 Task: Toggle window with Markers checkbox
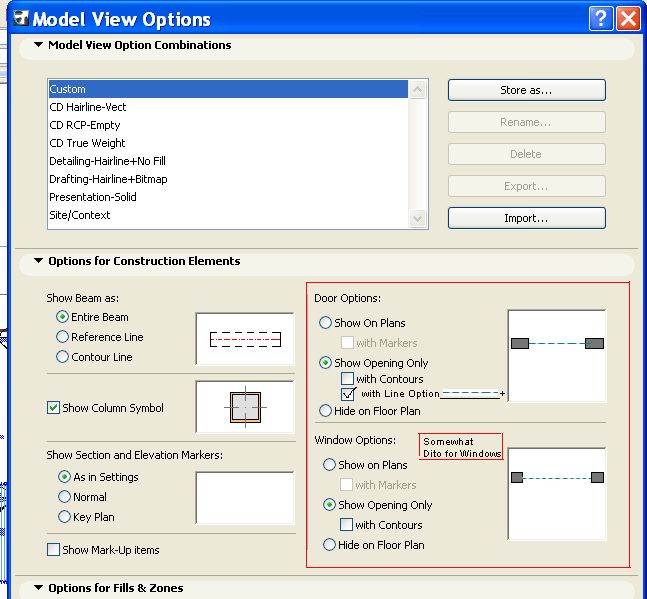click(346, 484)
